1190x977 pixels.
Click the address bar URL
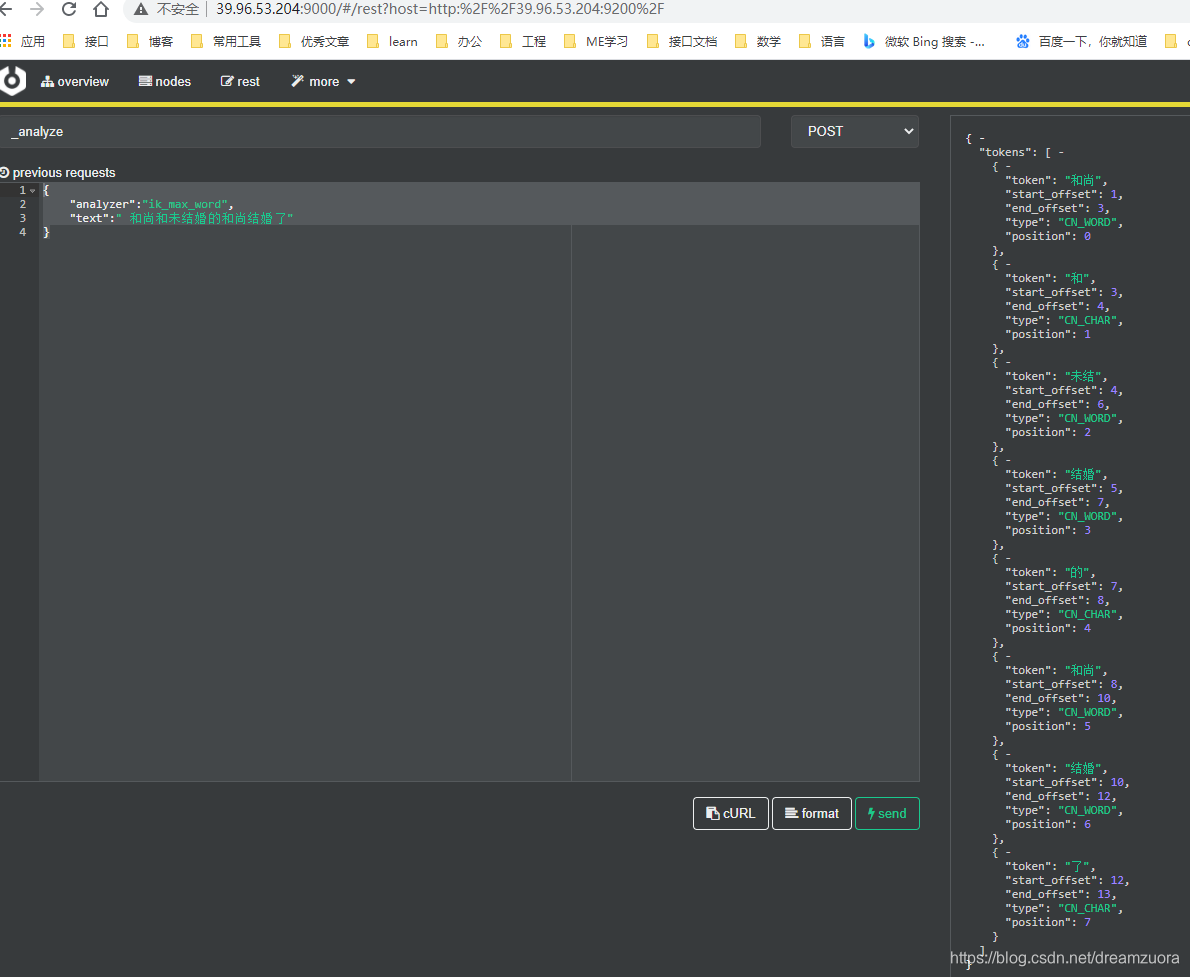click(440, 9)
